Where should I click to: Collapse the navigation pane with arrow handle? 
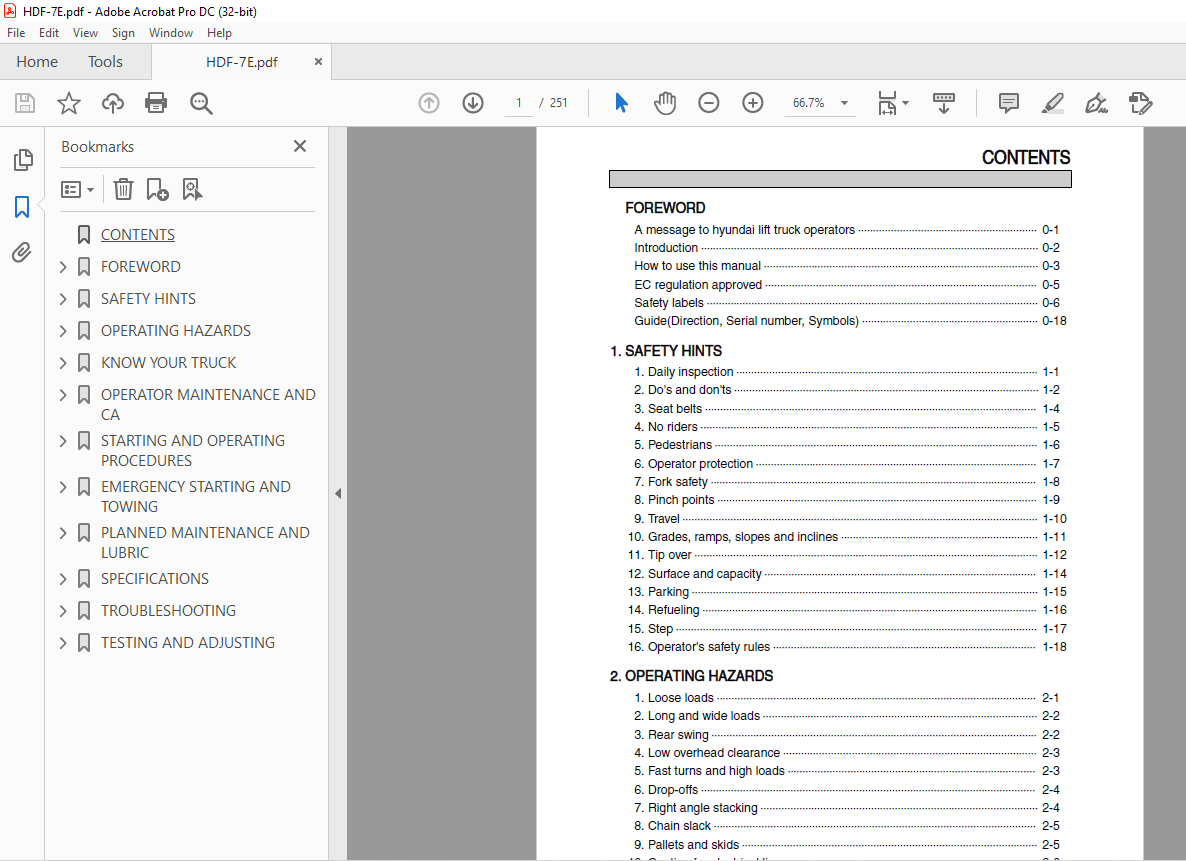pos(338,493)
